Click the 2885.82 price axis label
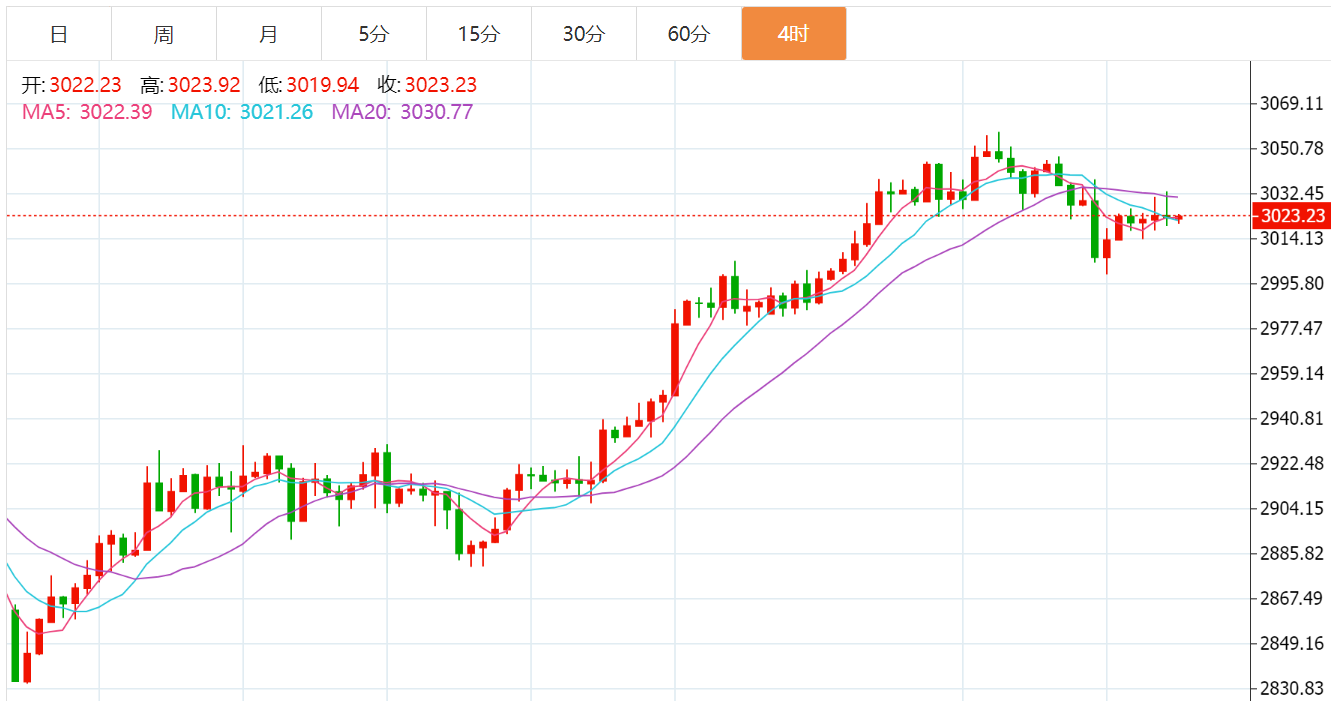The height and width of the screenshot is (701, 1331). [1292, 553]
